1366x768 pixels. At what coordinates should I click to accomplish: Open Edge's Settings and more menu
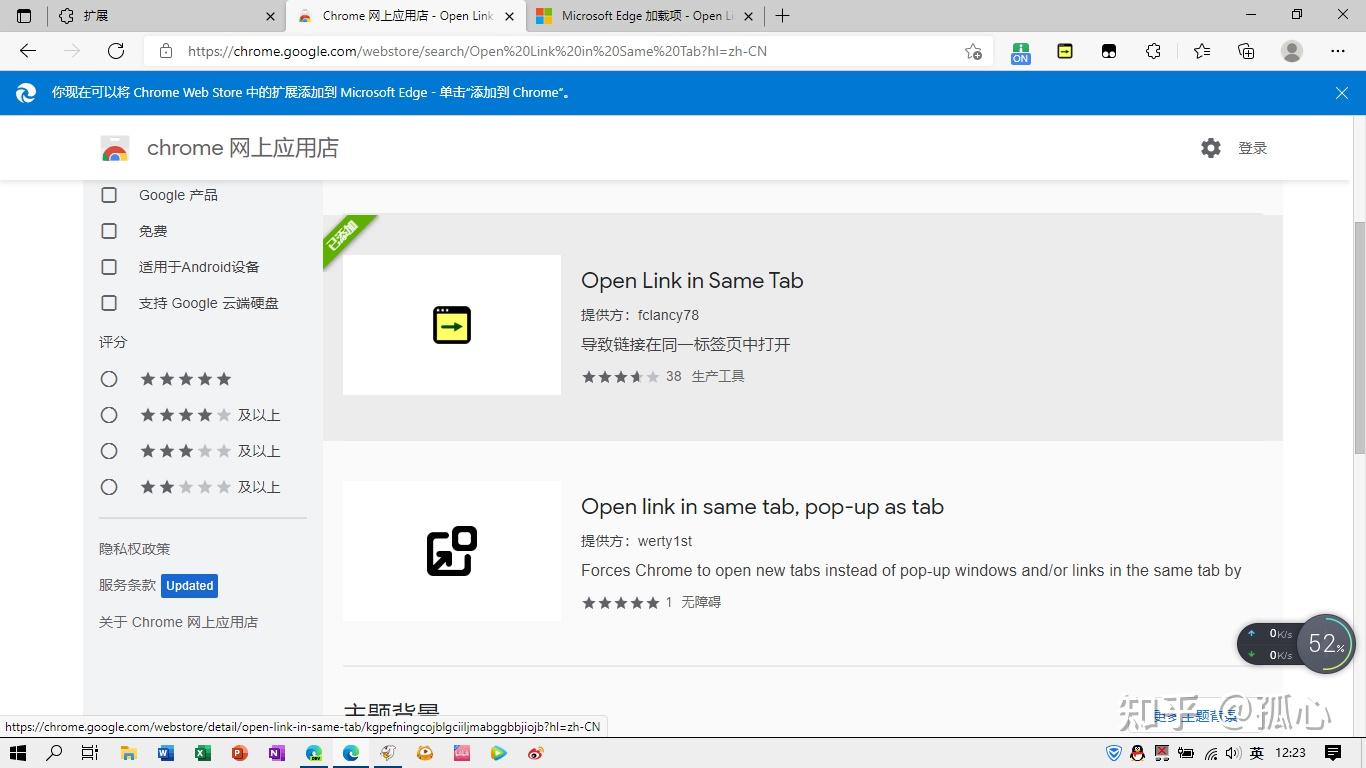click(x=1338, y=51)
